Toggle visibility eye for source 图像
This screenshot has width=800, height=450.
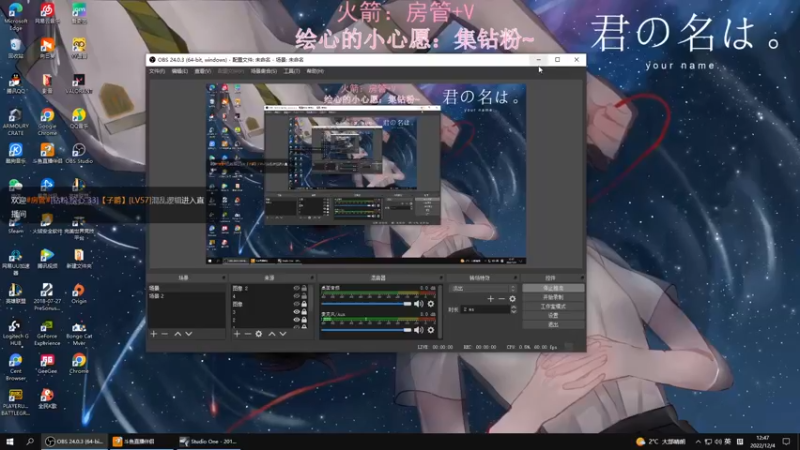pyautogui.click(x=296, y=304)
